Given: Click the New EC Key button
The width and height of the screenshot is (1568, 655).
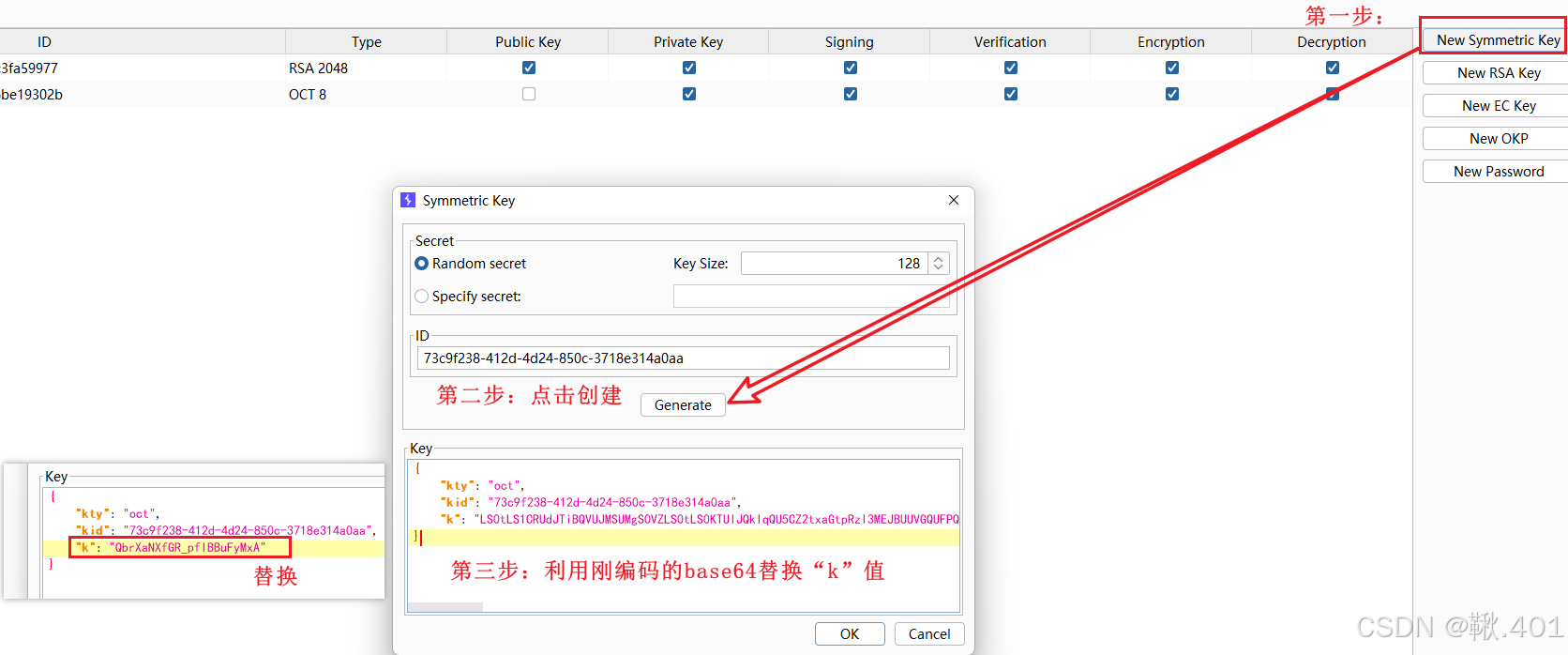Looking at the screenshot, I should click(x=1495, y=106).
